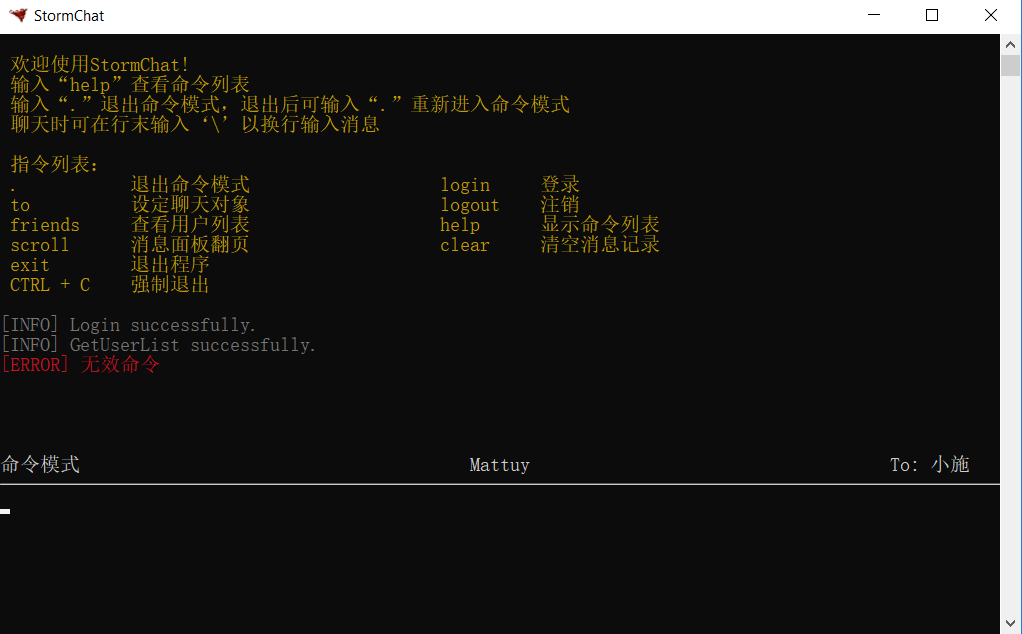The height and width of the screenshot is (634, 1022).
Task: Click the friends command in the list
Action: [x=45, y=225]
